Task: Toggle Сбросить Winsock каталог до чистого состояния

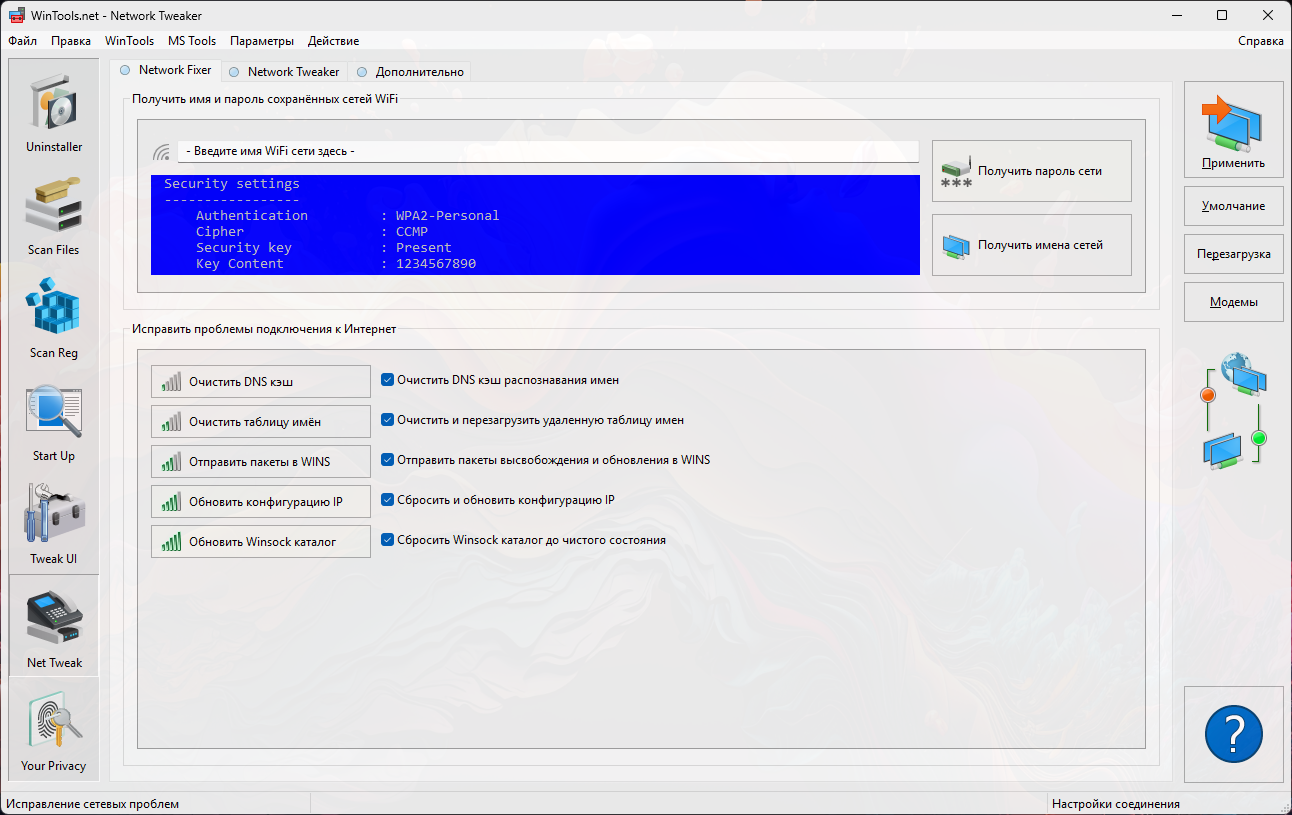Action: coord(388,539)
